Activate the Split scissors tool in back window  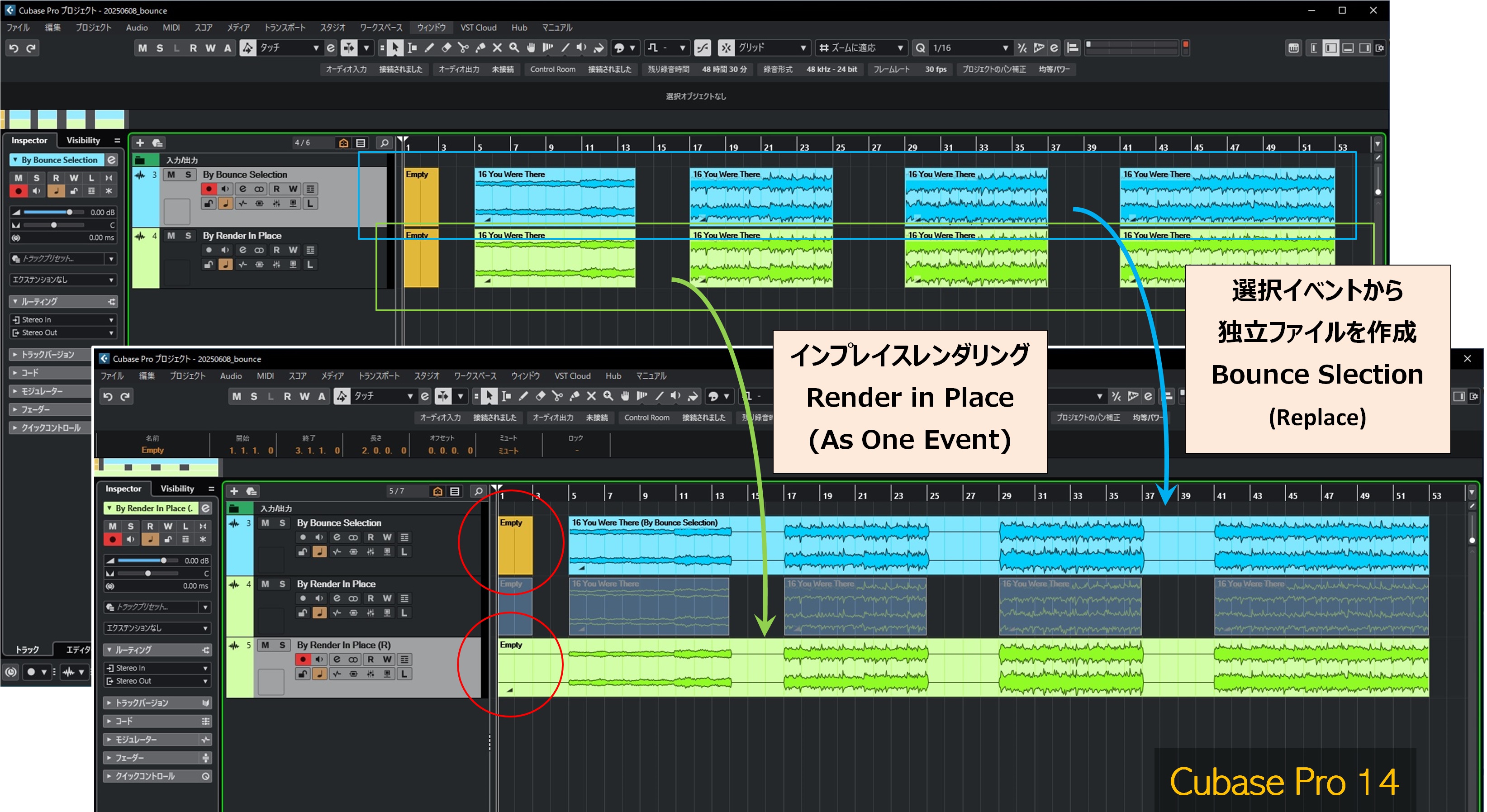(x=463, y=48)
